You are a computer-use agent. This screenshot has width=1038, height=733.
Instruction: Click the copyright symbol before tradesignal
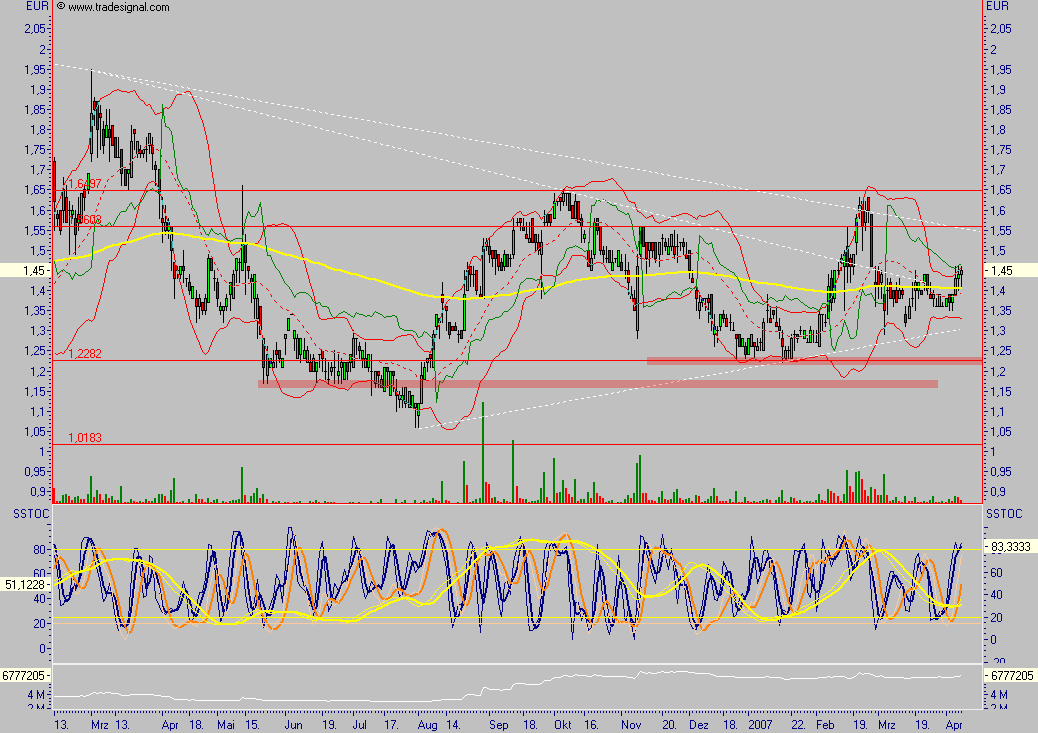[61, 6]
